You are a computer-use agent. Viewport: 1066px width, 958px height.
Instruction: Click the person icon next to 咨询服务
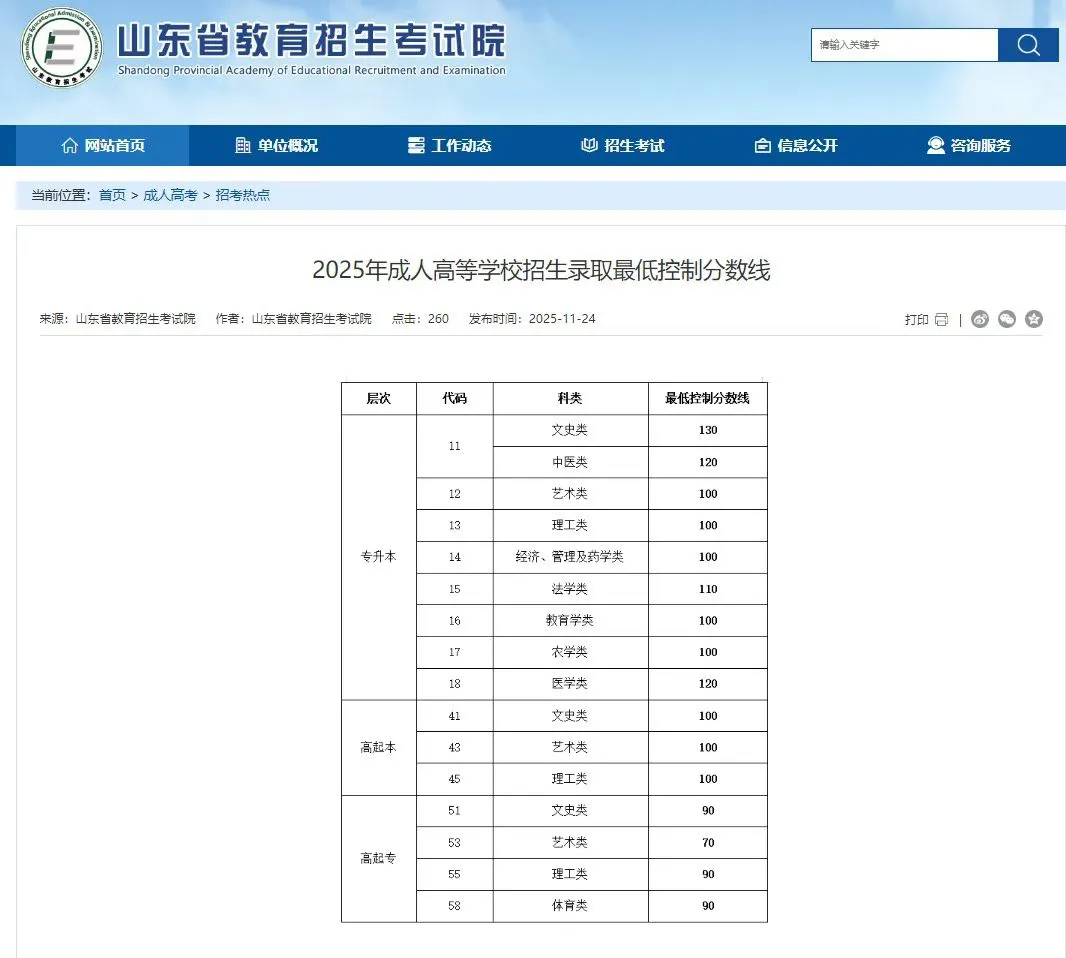pos(935,145)
